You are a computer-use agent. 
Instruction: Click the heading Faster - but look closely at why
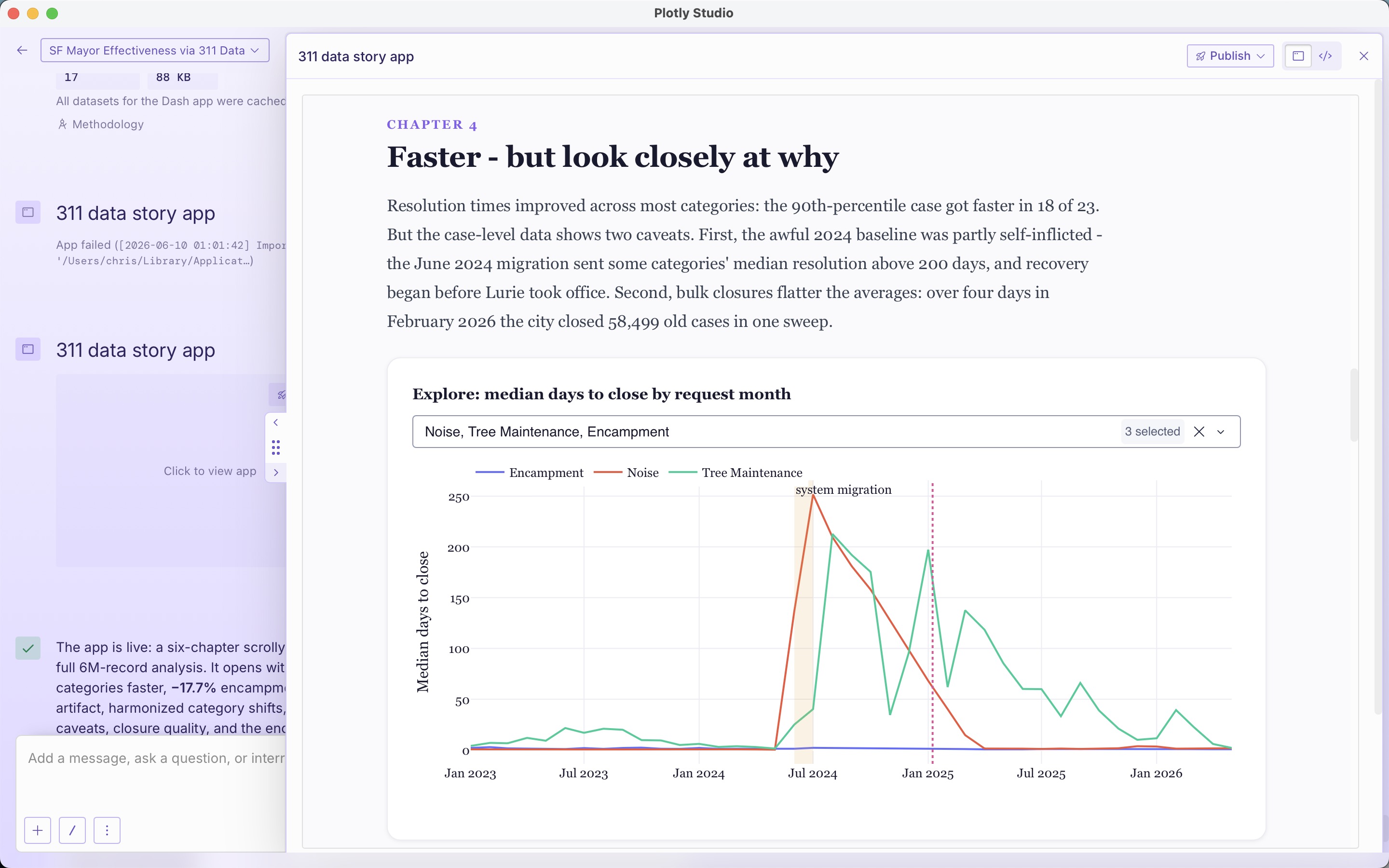pos(613,157)
